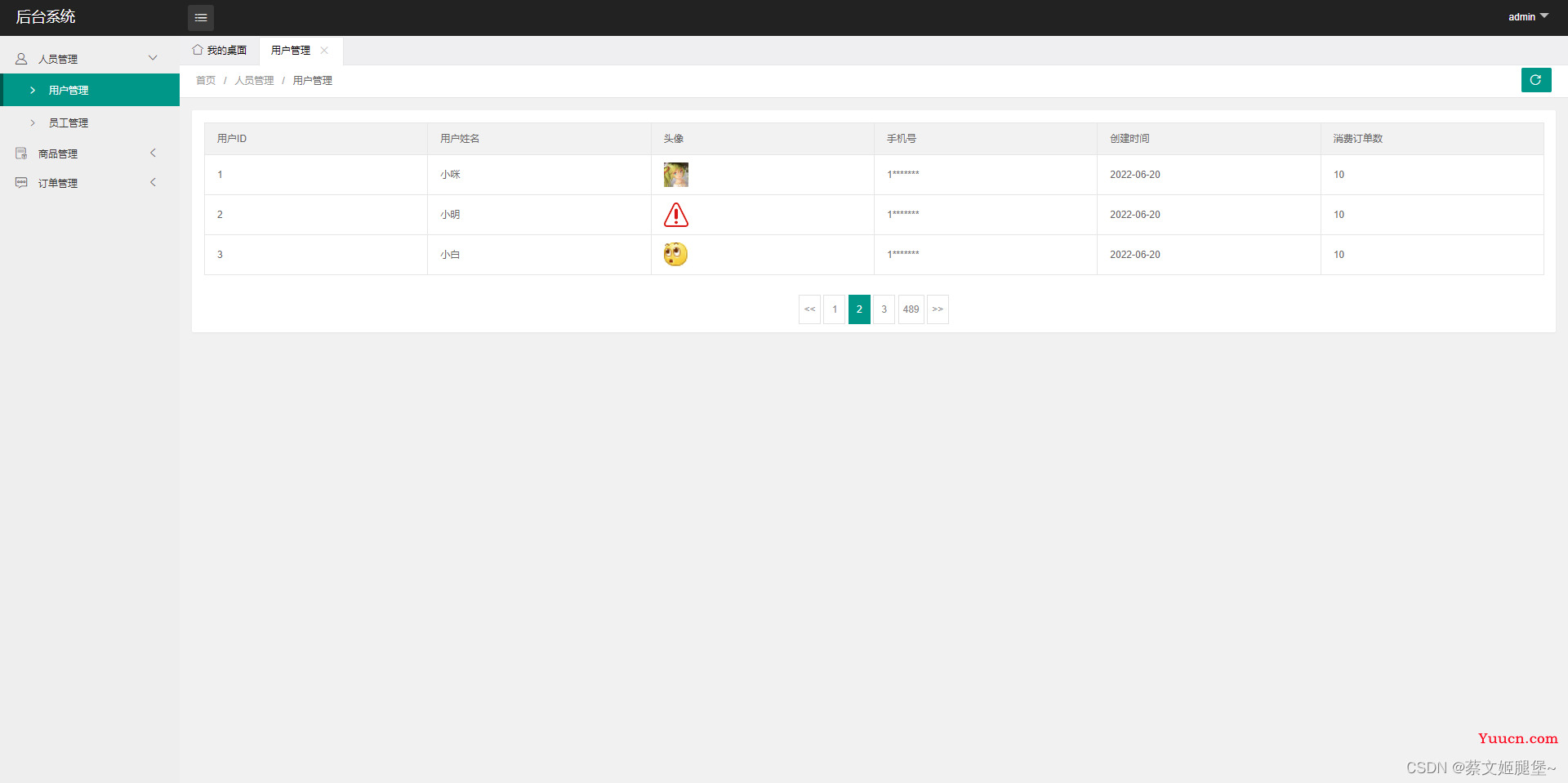Go to previous page with << button
The width and height of the screenshot is (1568, 783).
click(x=809, y=309)
